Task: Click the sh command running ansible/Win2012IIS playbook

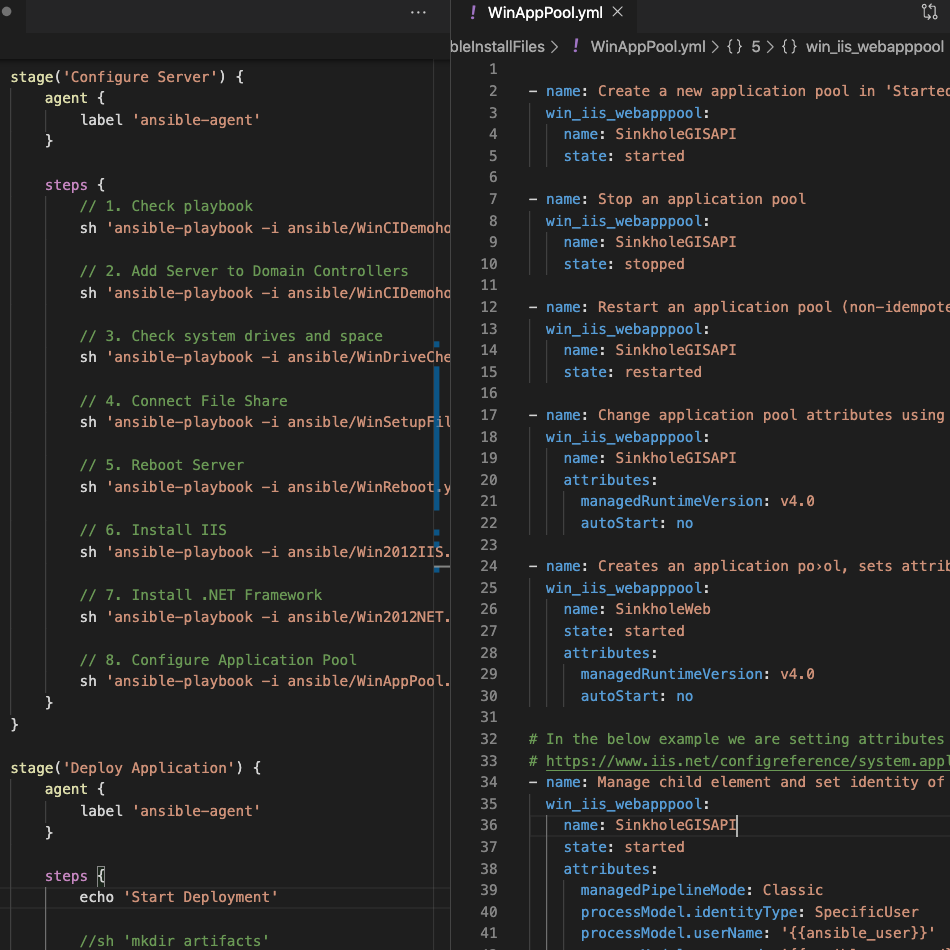Action: click(265, 552)
